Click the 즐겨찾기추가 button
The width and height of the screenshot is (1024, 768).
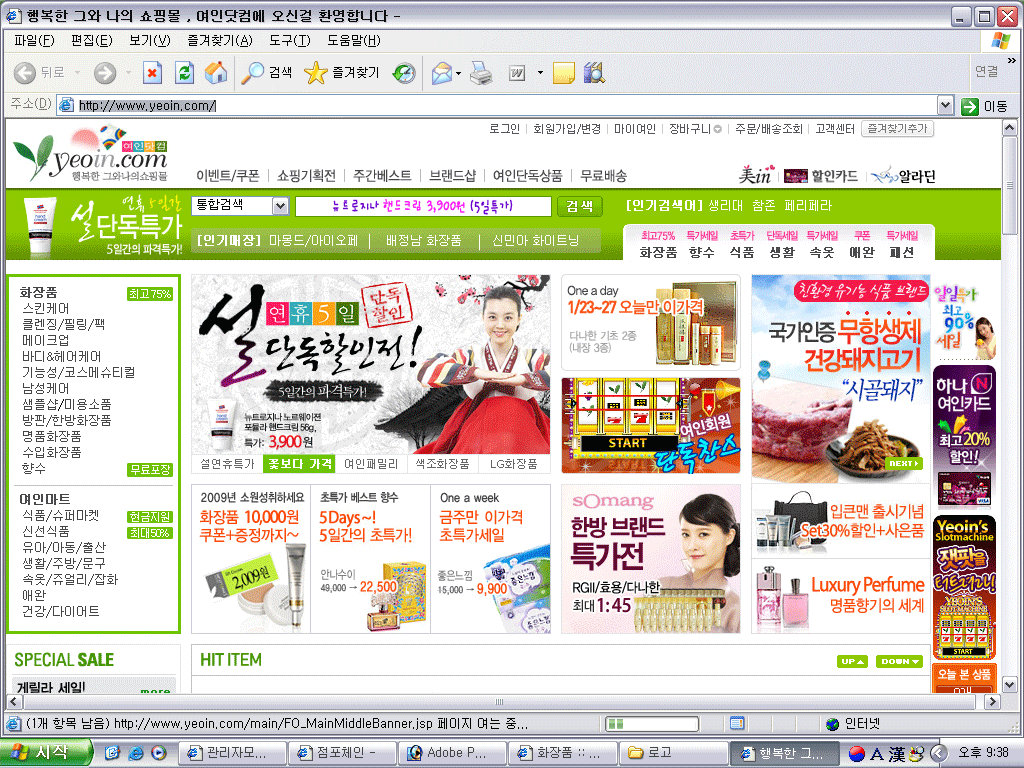tap(897, 129)
